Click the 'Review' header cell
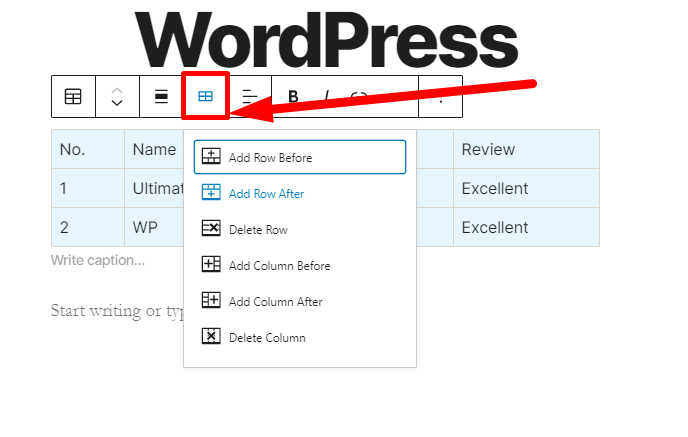Viewport: 688px width, 437px height. point(527,149)
